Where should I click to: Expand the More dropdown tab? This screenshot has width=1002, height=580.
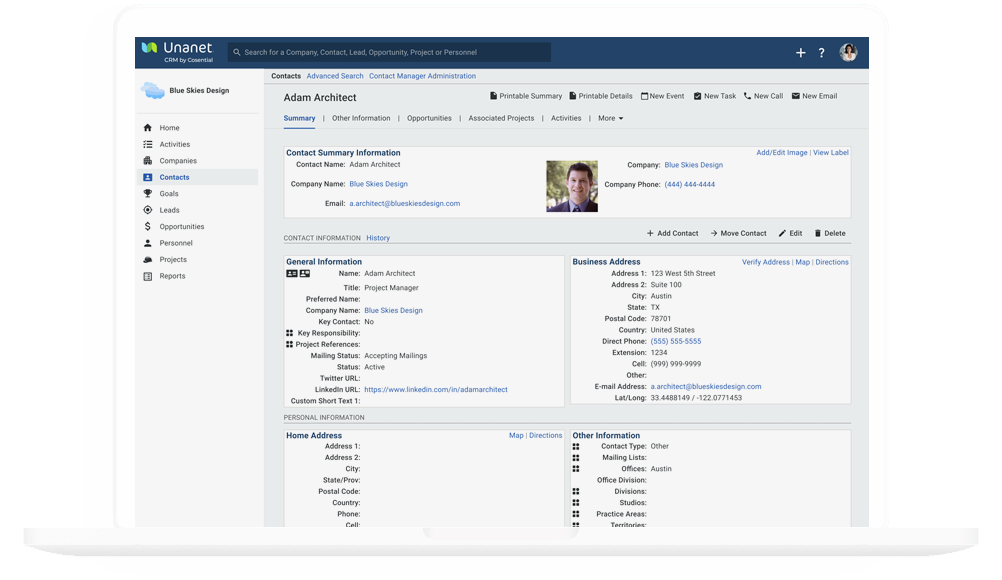610,118
